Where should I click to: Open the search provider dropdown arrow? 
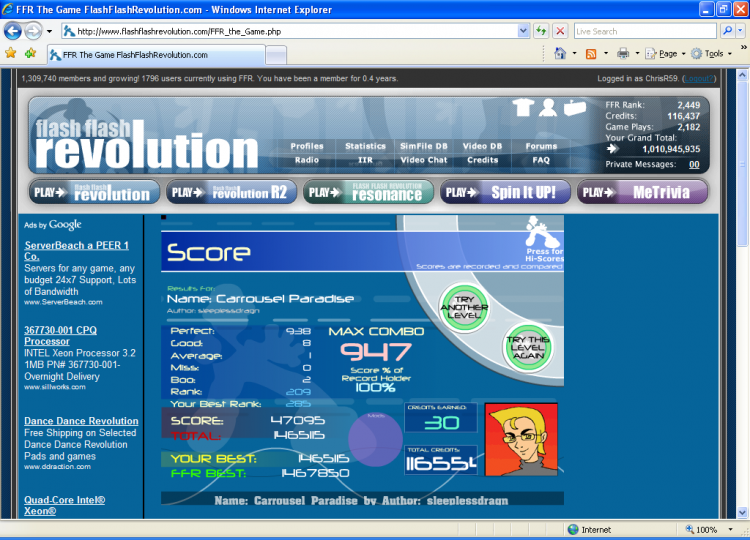coord(740,32)
